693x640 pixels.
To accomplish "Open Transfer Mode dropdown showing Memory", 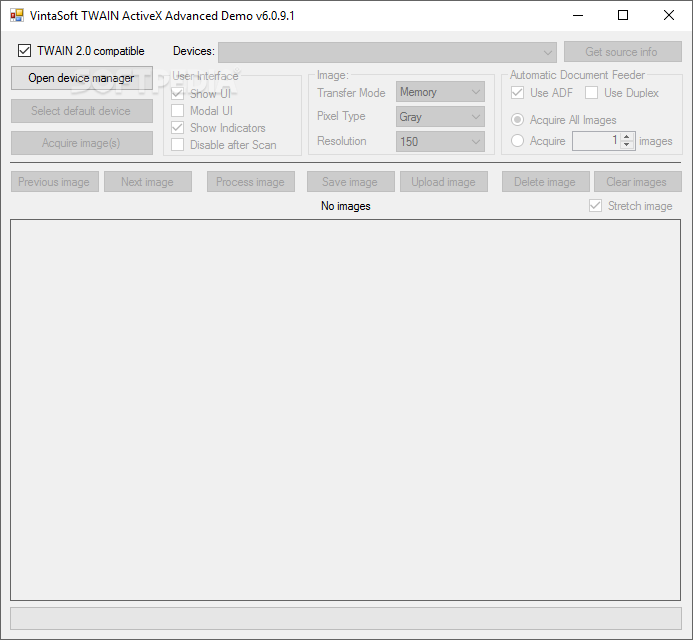I will (440, 92).
